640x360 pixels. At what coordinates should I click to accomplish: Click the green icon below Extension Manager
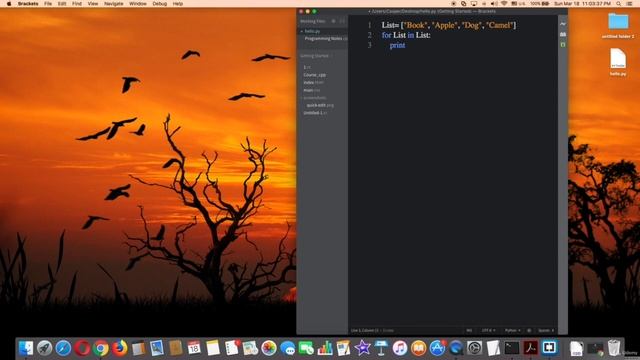point(563,44)
